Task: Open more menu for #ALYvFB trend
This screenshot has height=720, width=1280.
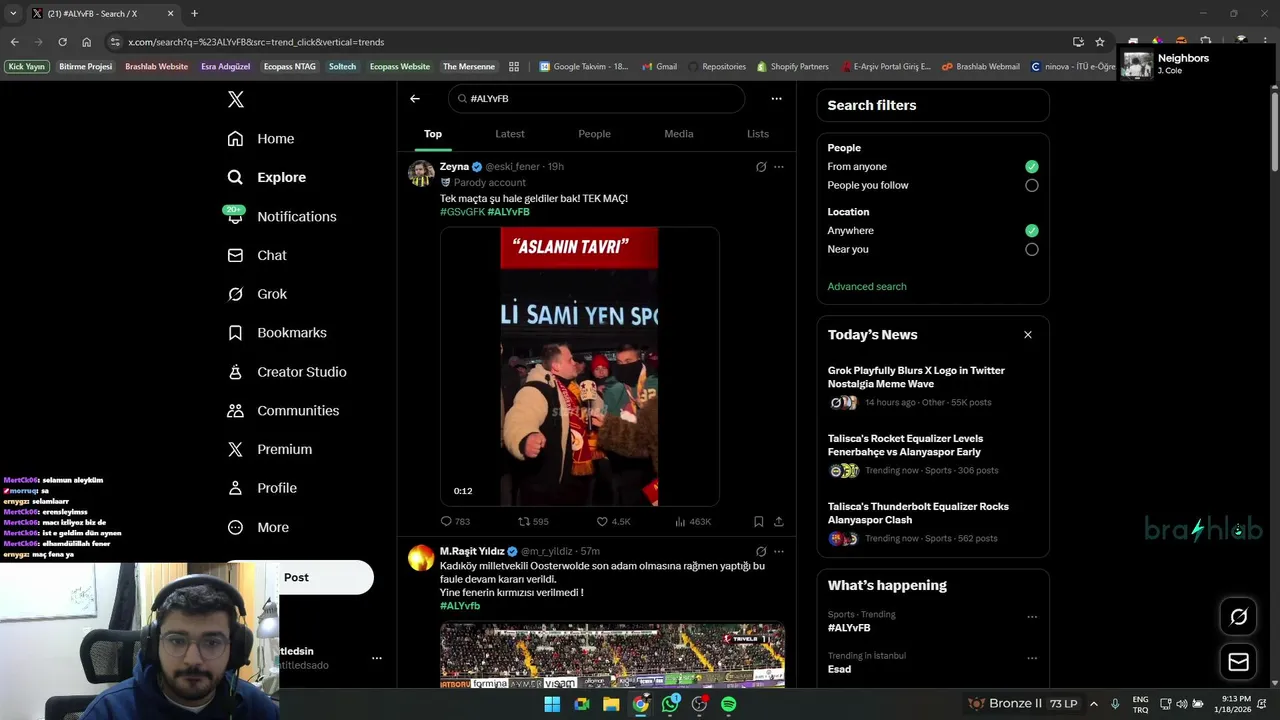Action: pyautogui.click(x=1032, y=617)
